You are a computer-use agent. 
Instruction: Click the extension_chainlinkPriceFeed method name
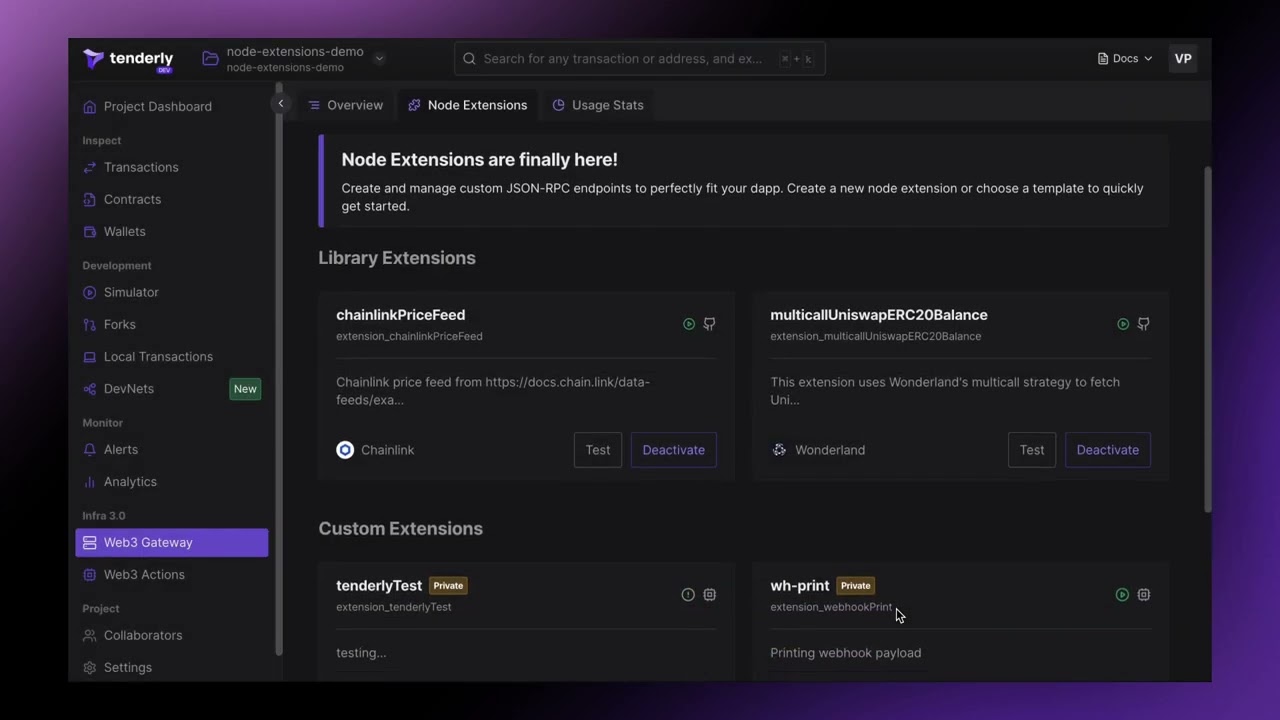click(409, 336)
